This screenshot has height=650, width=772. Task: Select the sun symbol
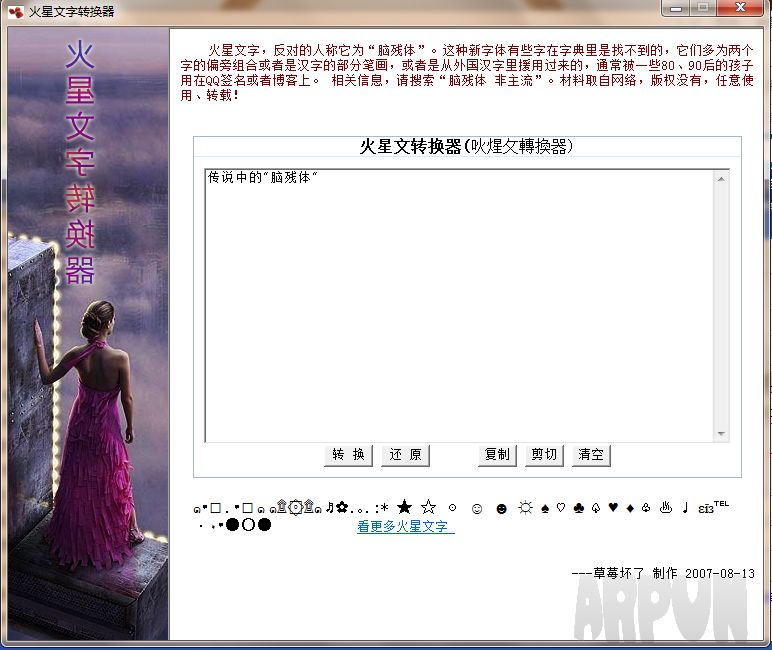[525, 508]
